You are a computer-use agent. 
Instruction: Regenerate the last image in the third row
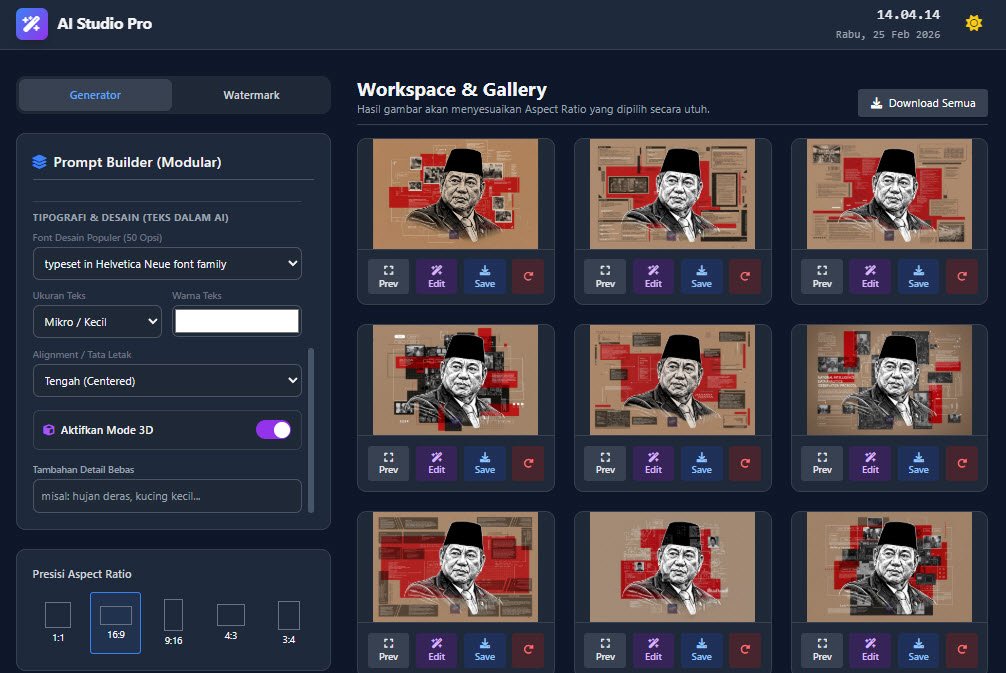(x=962, y=649)
